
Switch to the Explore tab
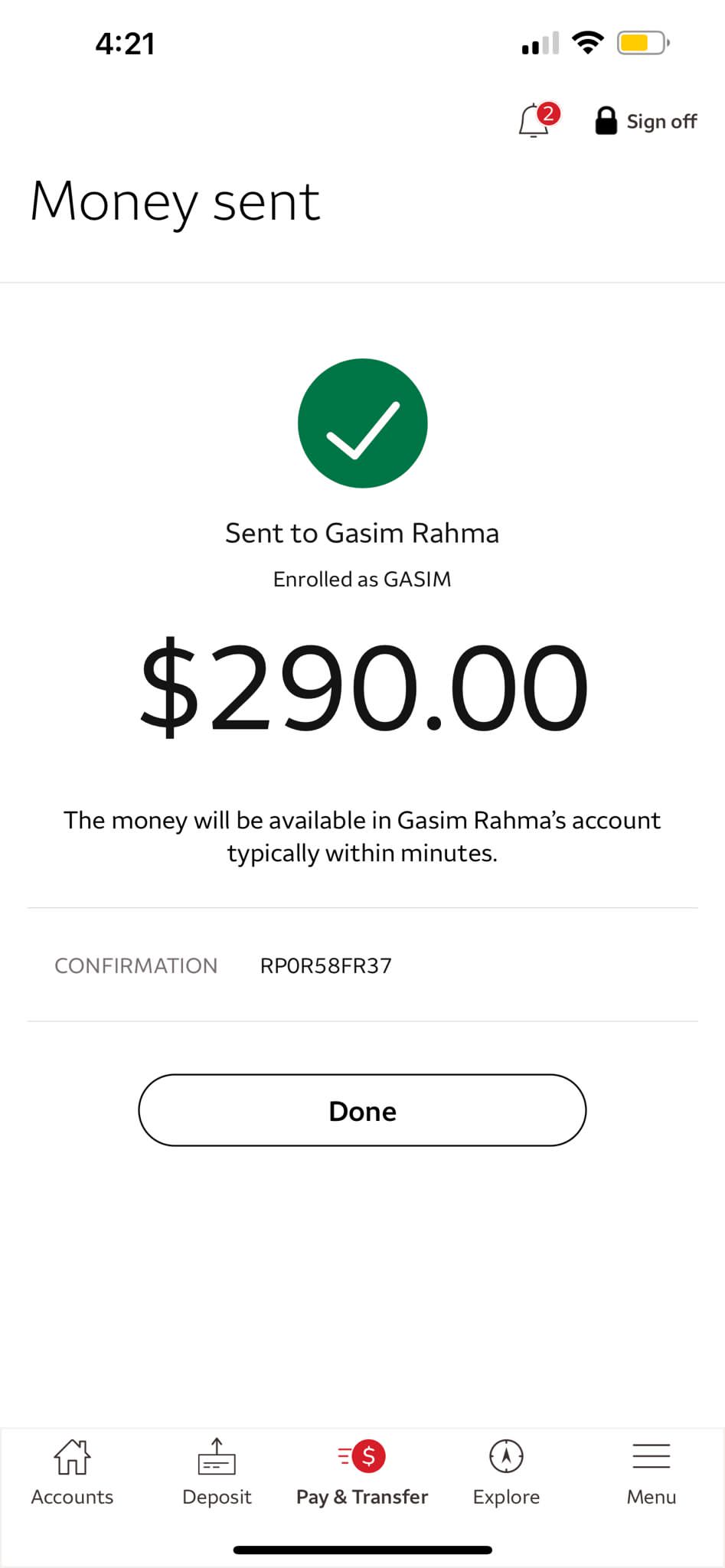pyautogui.click(x=506, y=1497)
